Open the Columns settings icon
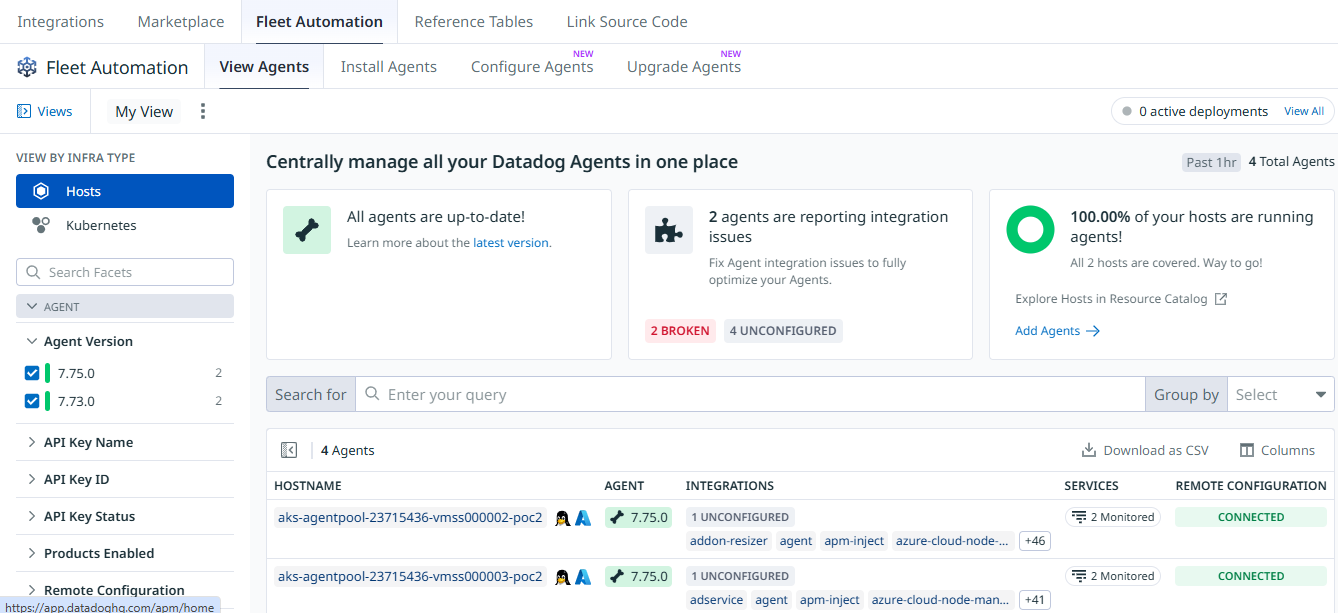Viewport: 1338px width, 613px height. pos(1246,450)
